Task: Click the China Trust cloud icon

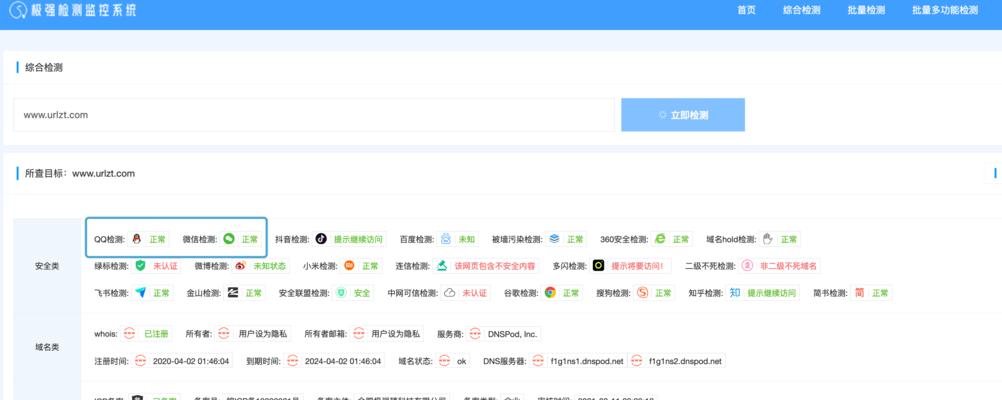Action: tap(449, 293)
